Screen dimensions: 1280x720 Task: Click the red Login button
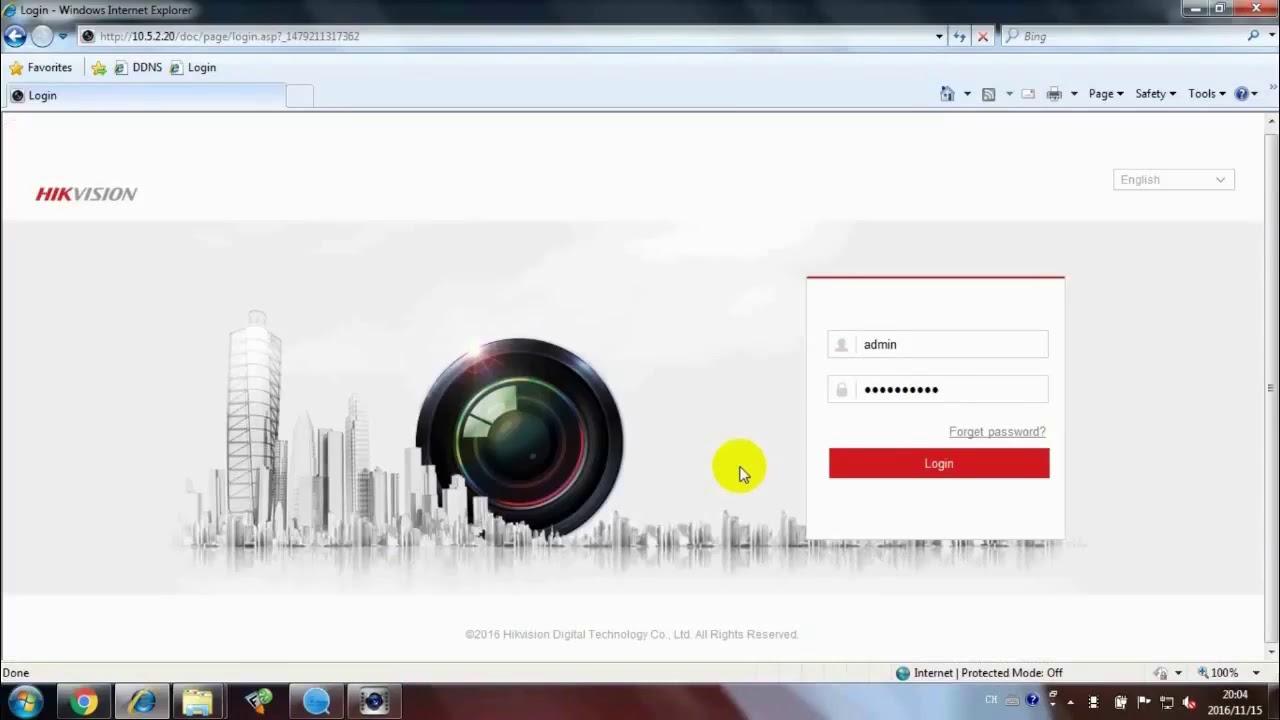(939, 463)
